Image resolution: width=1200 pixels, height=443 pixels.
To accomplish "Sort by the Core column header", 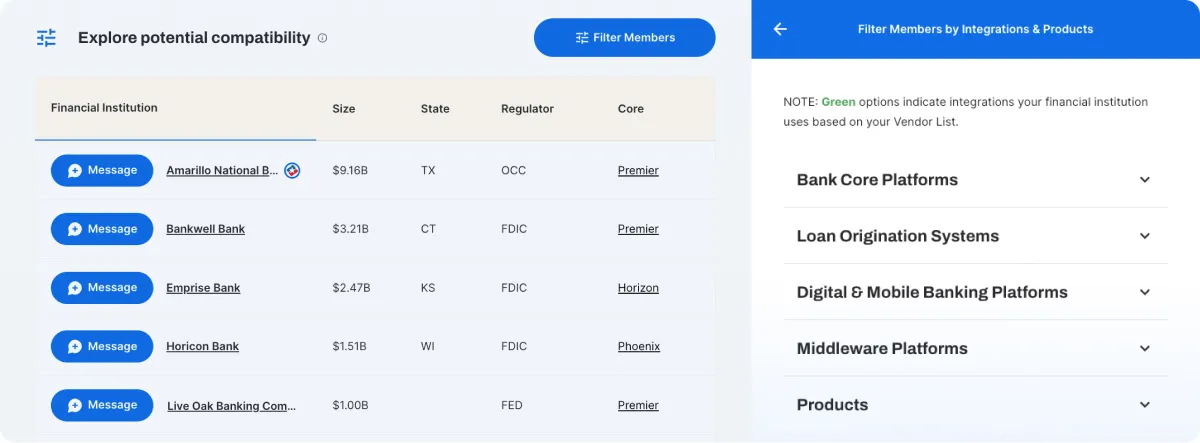I will tap(631, 109).
